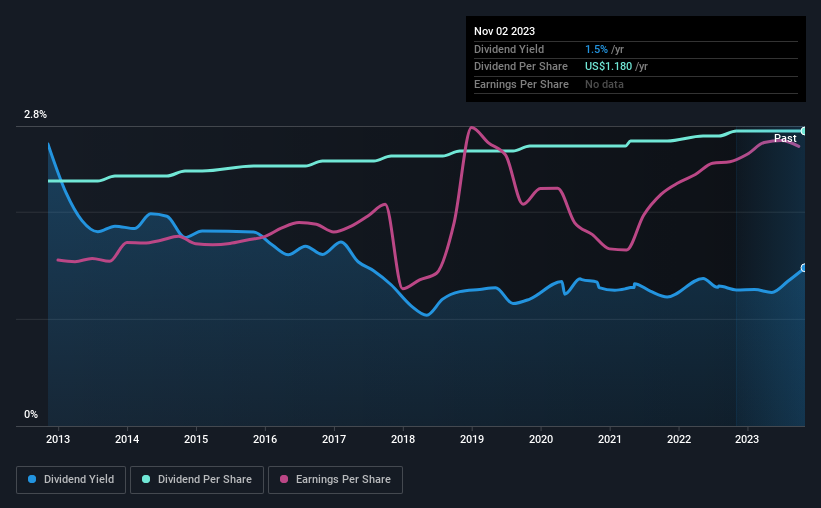Select the 2021 x-axis year label
This screenshot has height=508, width=821.
610,439
